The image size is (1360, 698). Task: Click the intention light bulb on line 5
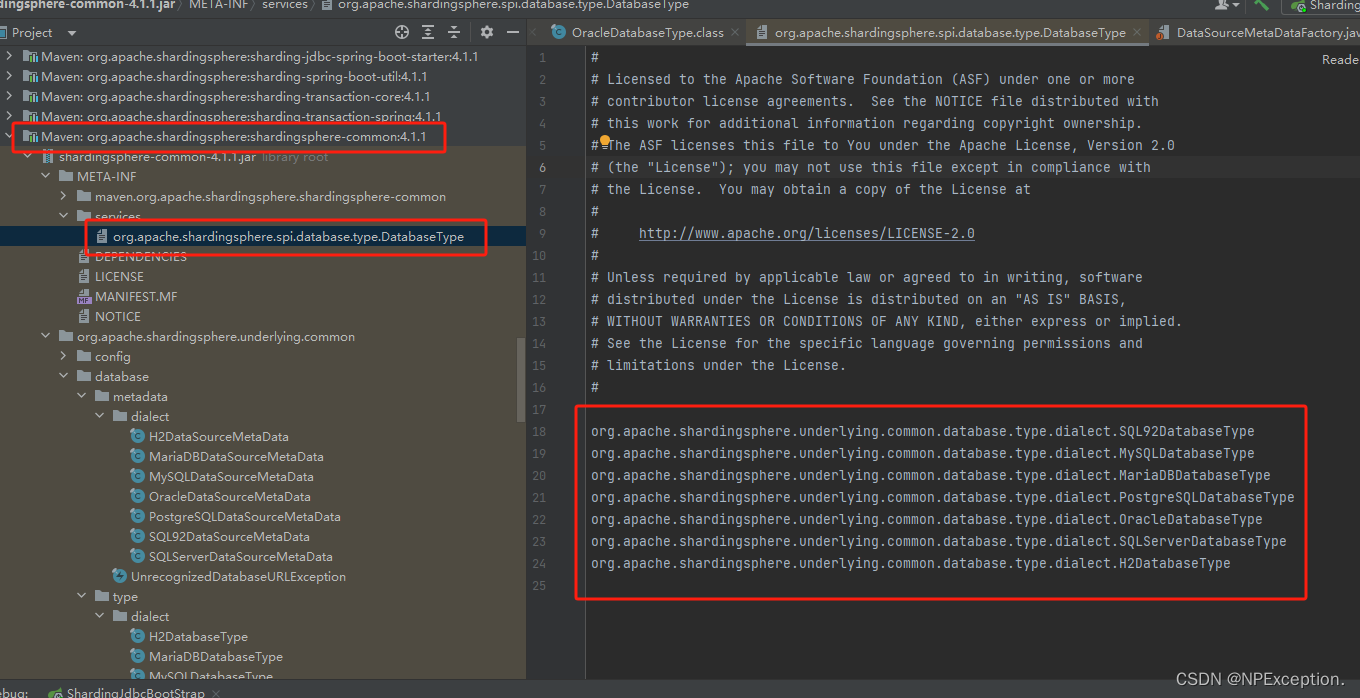[605, 143]
